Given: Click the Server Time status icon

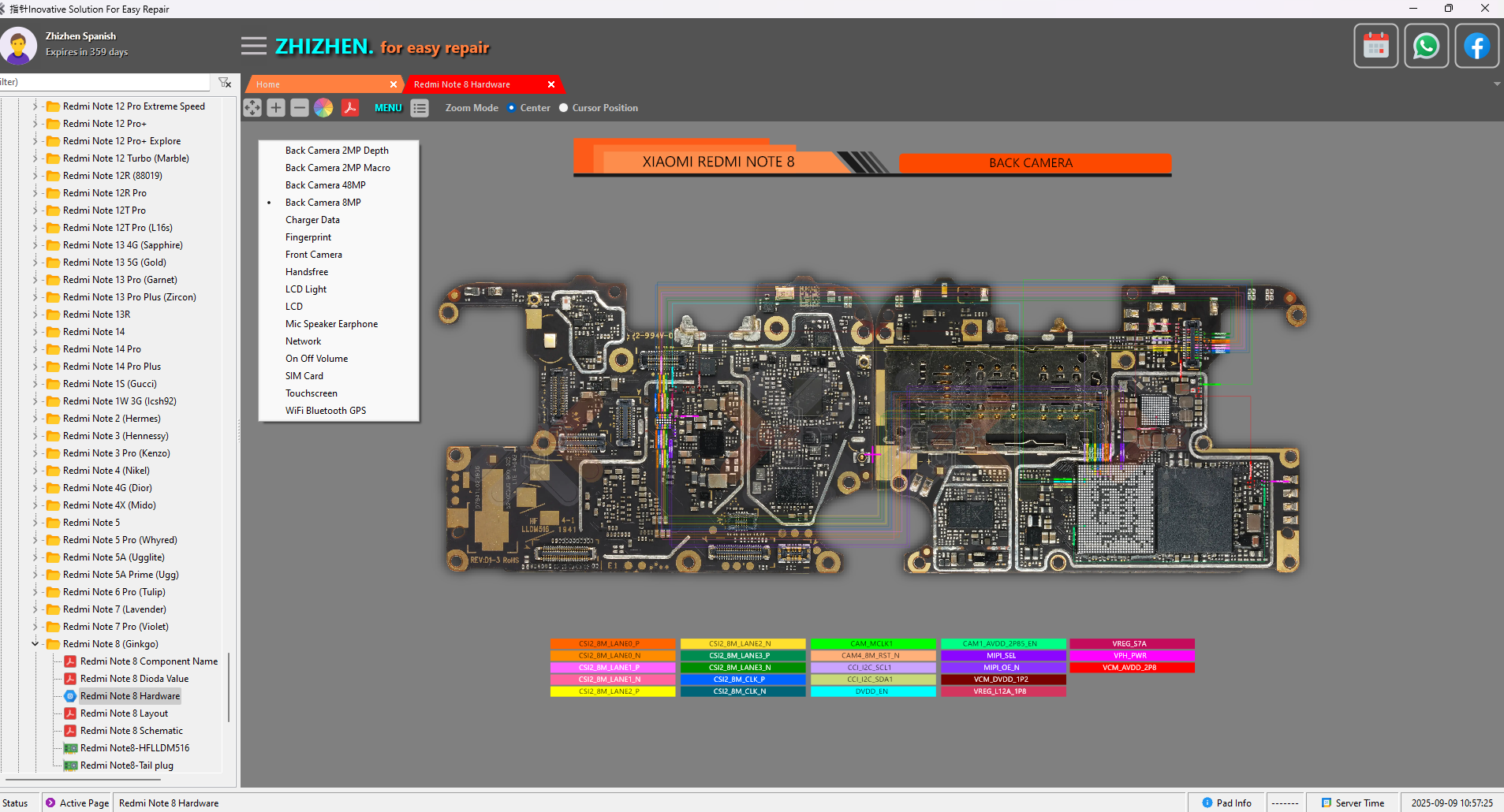Looking at the screenshot, I should pyautogui.click(x=1327, y=803).
